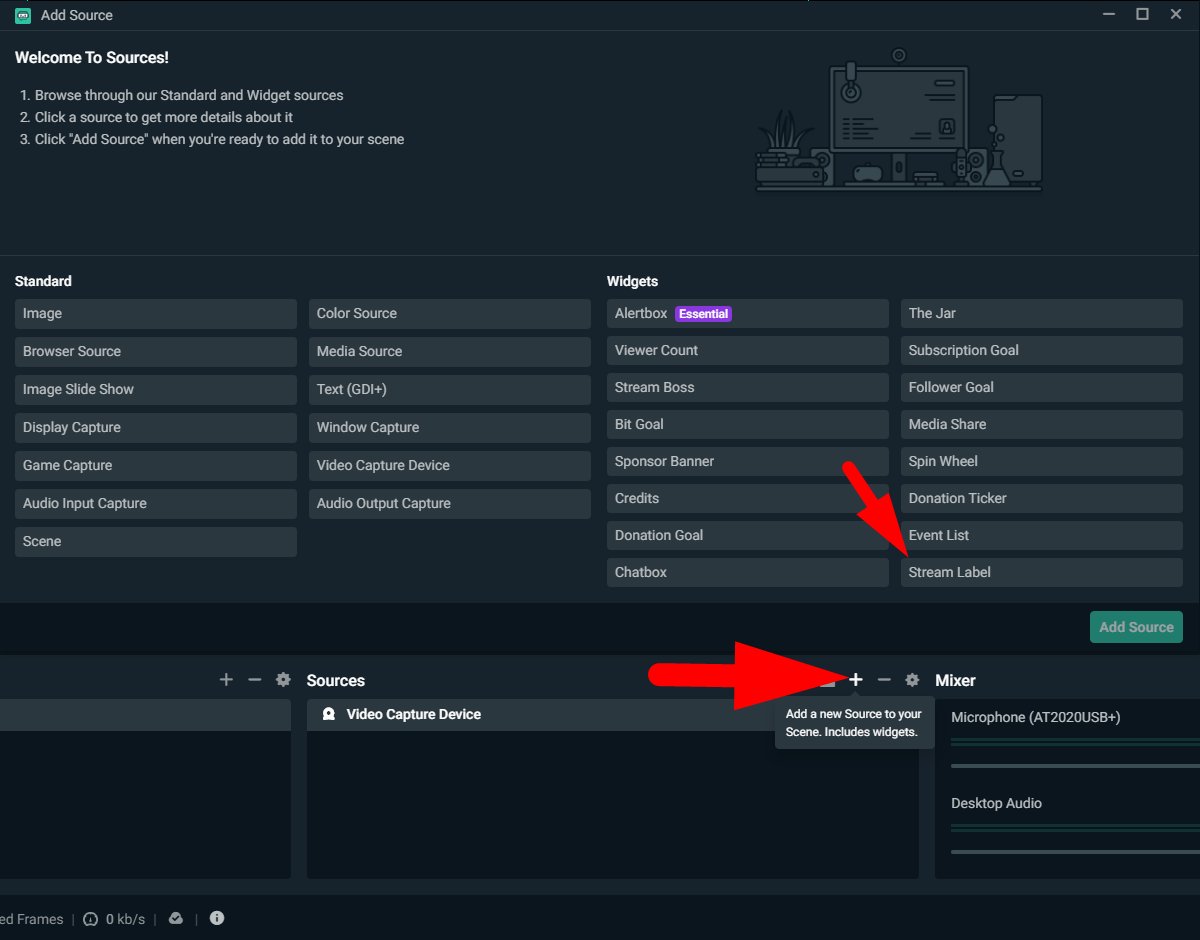Add a new source with the Sources plus icon
This screenshot has width=1200, height=940.
click(x=856, y=680)
